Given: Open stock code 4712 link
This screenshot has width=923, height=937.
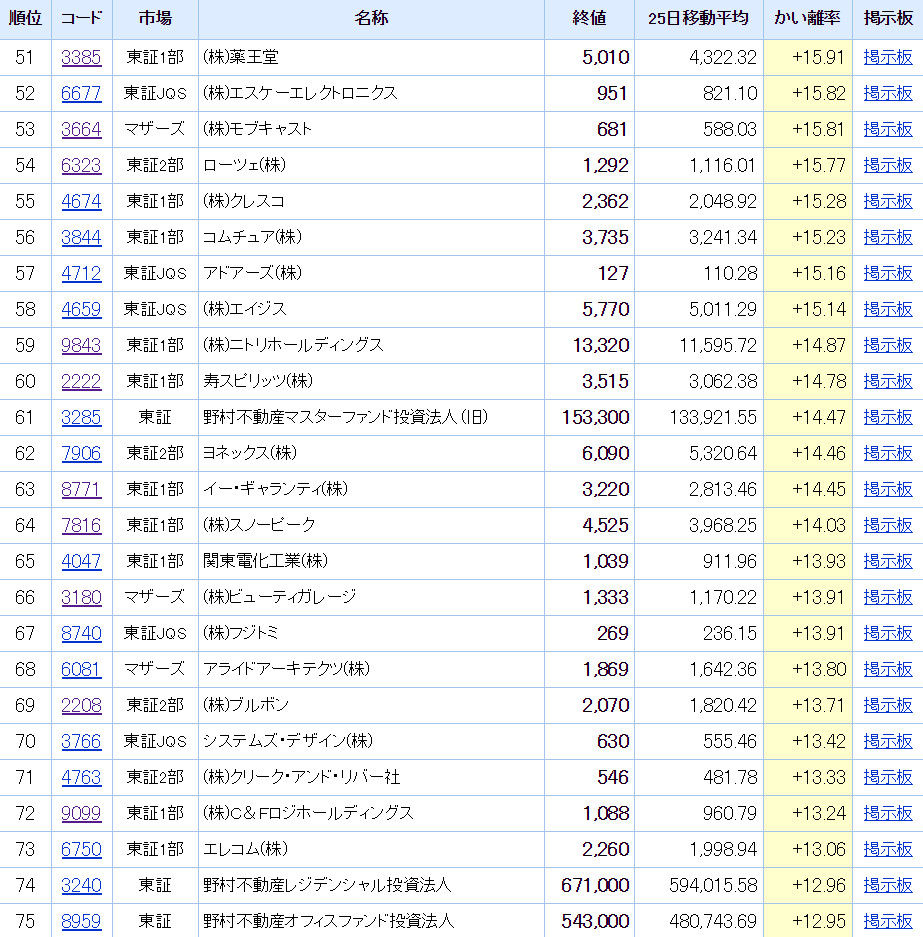Looking at the screenshot, I should coord(81,273).
